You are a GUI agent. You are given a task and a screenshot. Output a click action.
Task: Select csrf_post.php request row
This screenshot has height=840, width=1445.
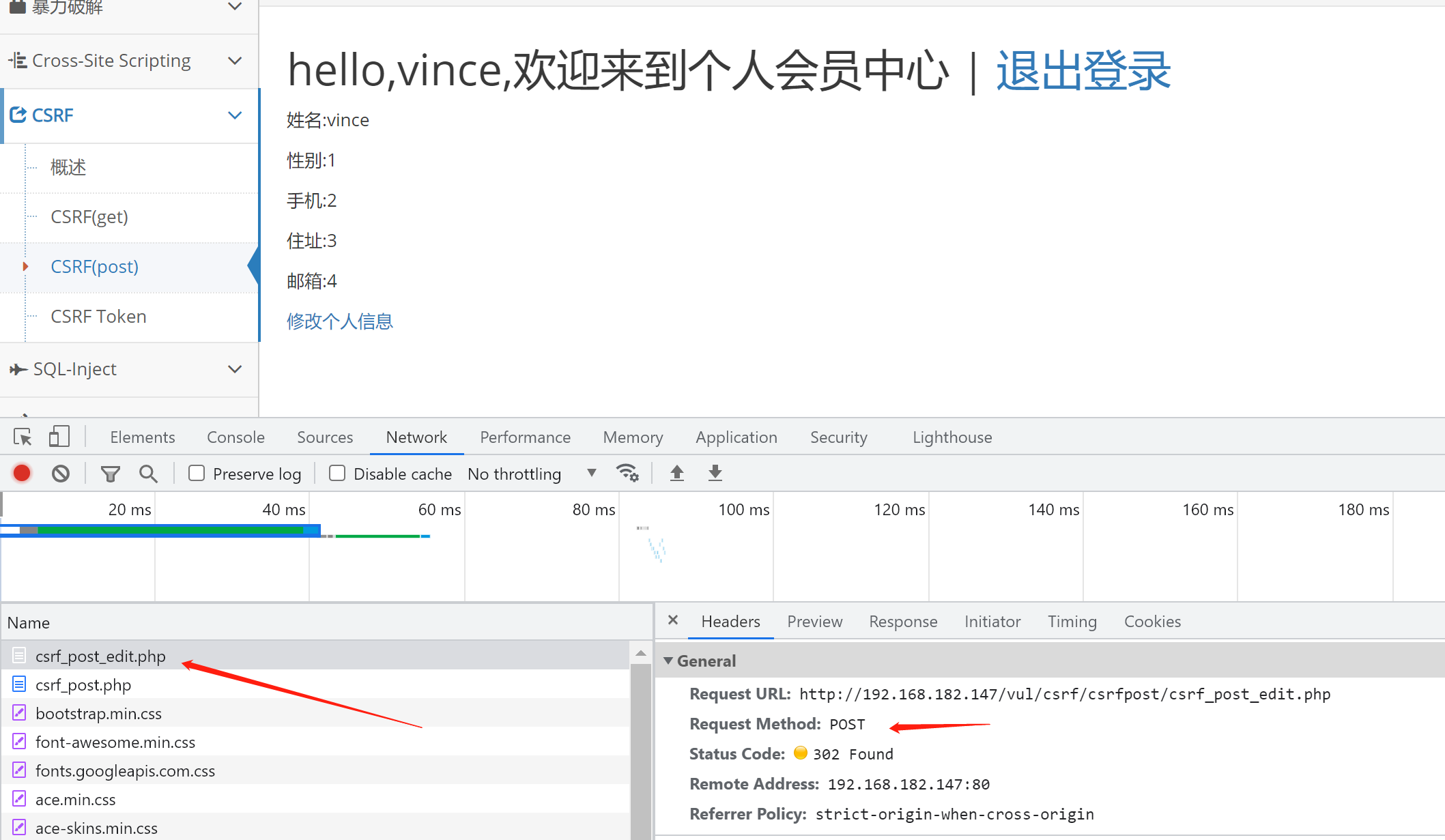click(83, 684)
